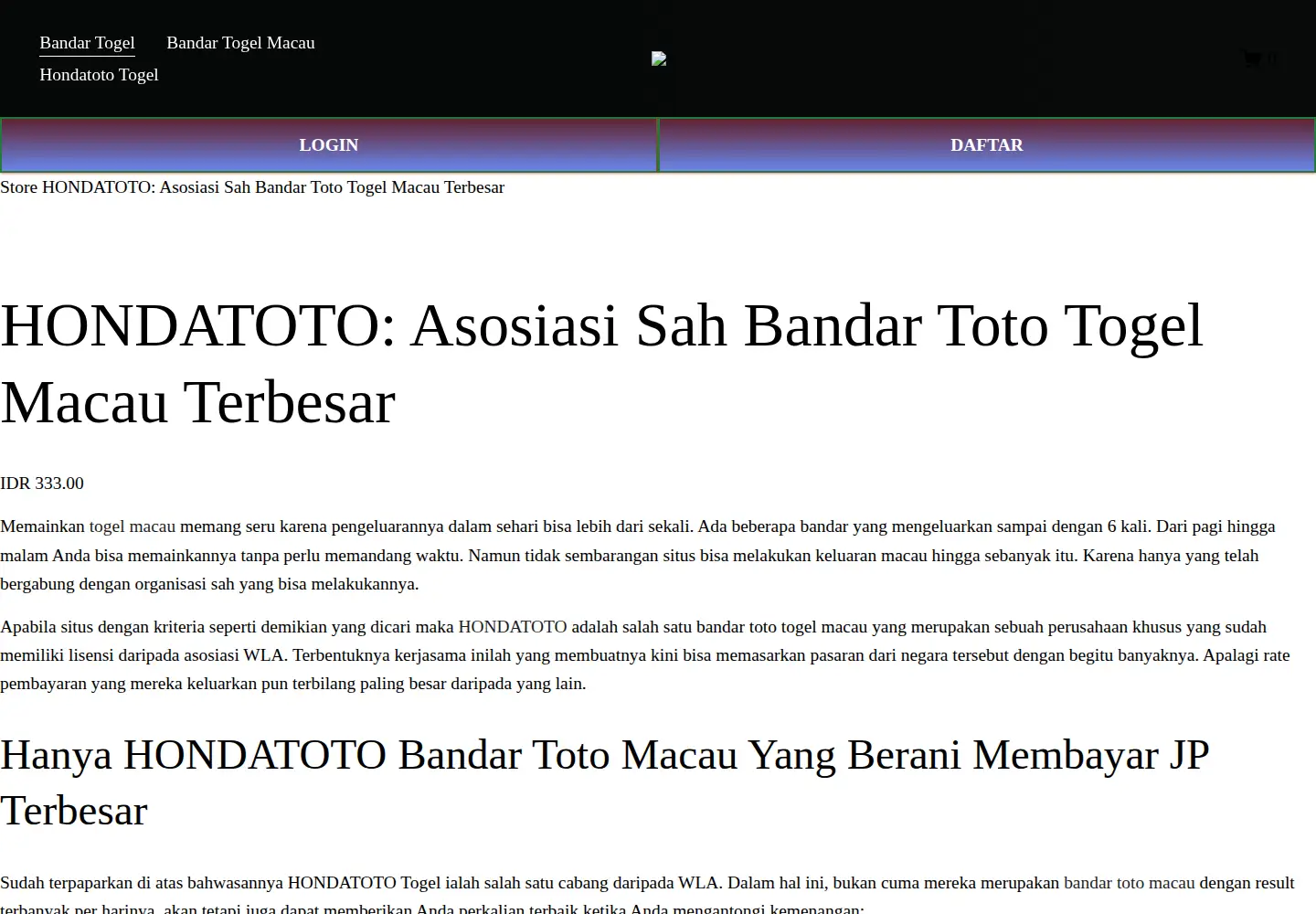Screen dimensions: 1316x914
Task: Click the broken logo image in header
Action: pyautogui.click(x=658, y=58)
